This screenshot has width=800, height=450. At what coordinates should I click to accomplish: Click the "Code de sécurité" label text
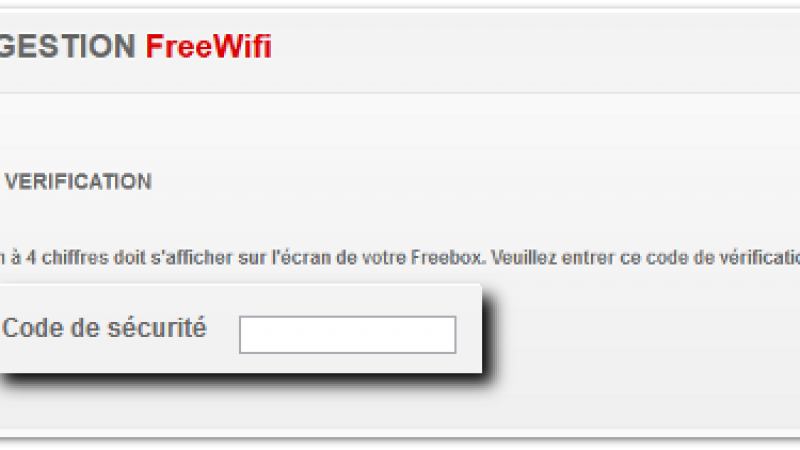point(104,328)
